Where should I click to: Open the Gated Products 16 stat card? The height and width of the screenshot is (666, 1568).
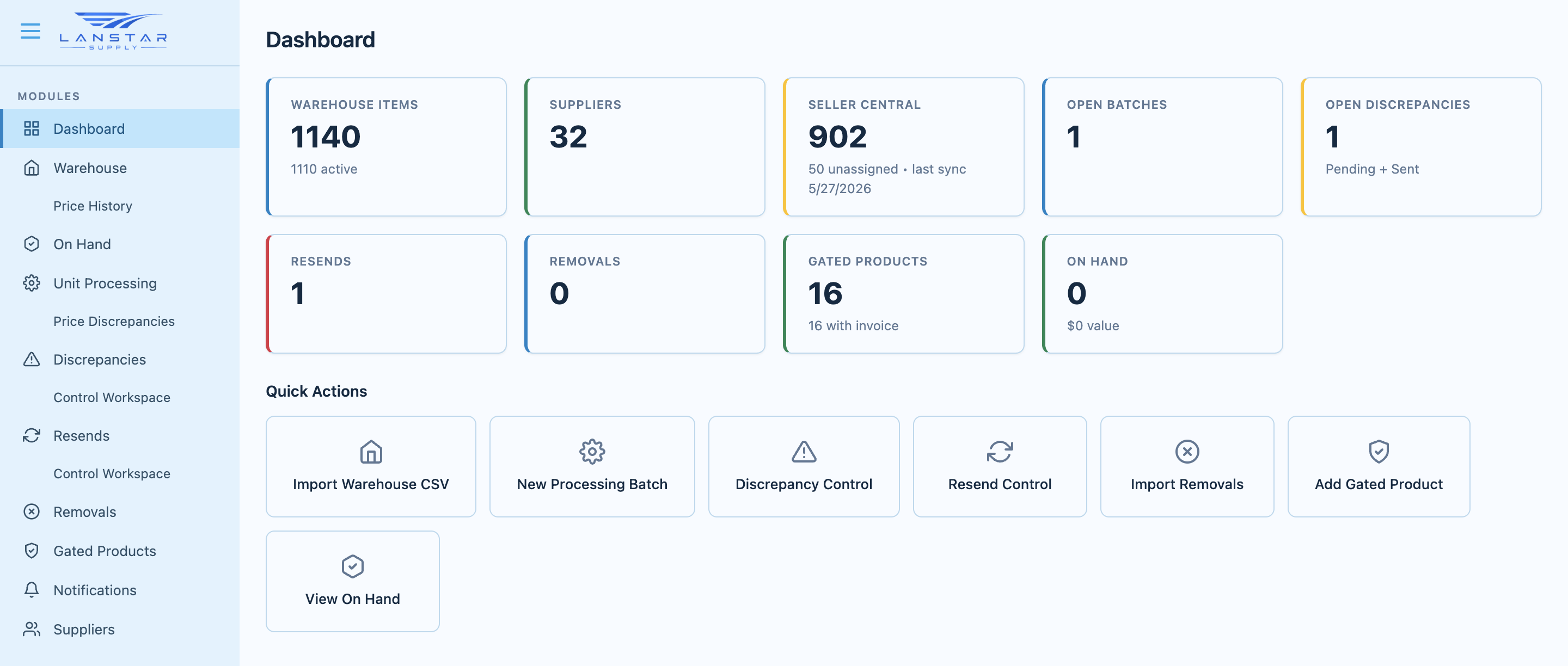point(903,294)
